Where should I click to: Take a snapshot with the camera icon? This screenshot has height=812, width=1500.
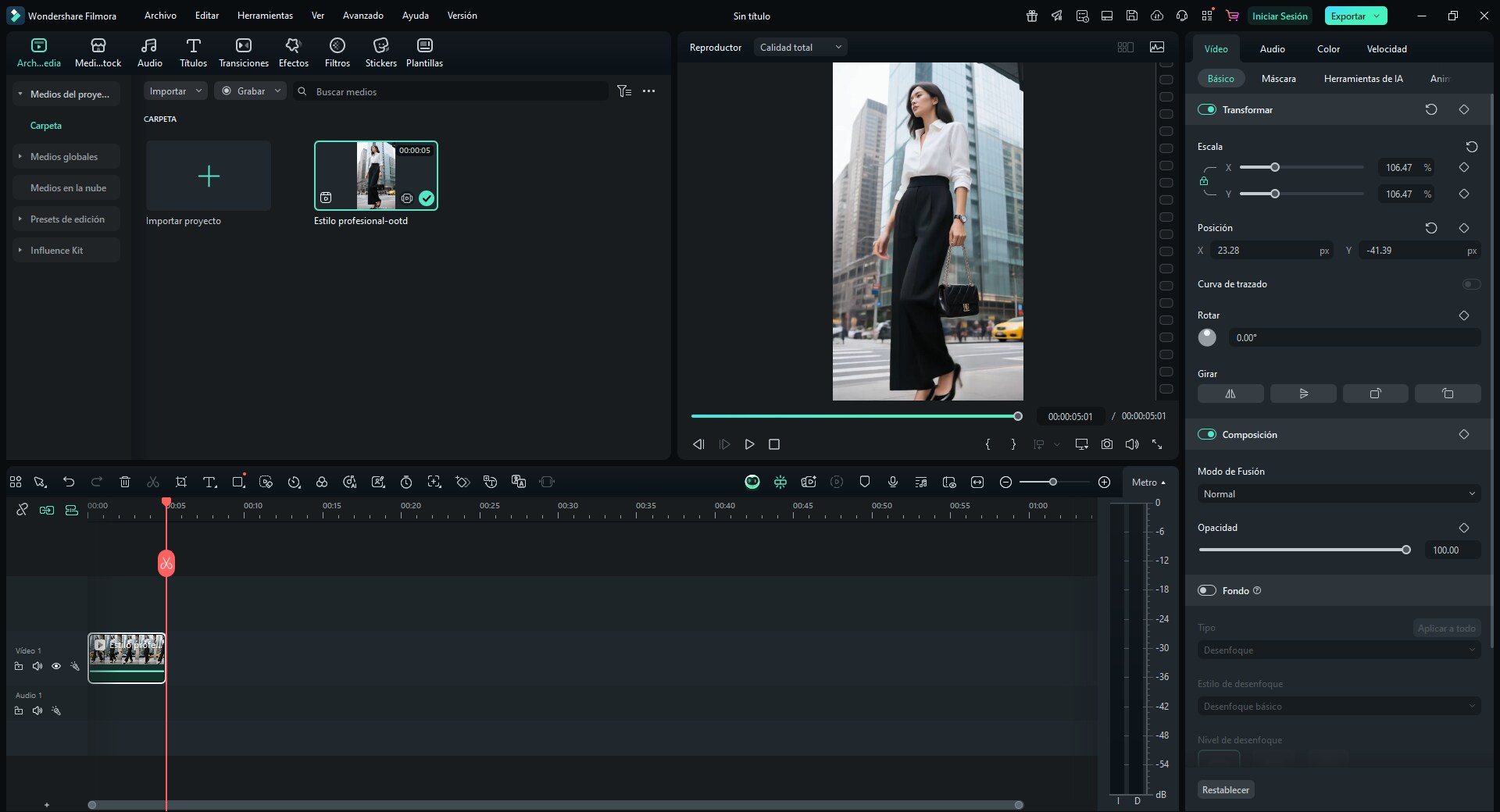pyautogui.click(x=1107, y=444)
